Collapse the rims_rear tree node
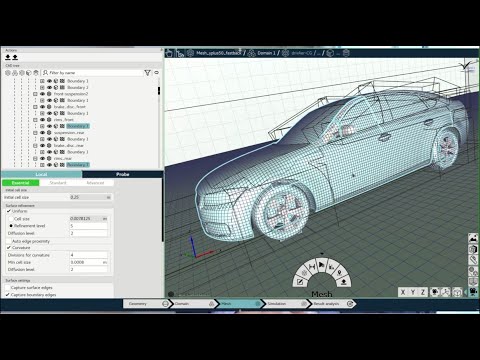This screenshot has height=360, width=480. coord(35,158)
